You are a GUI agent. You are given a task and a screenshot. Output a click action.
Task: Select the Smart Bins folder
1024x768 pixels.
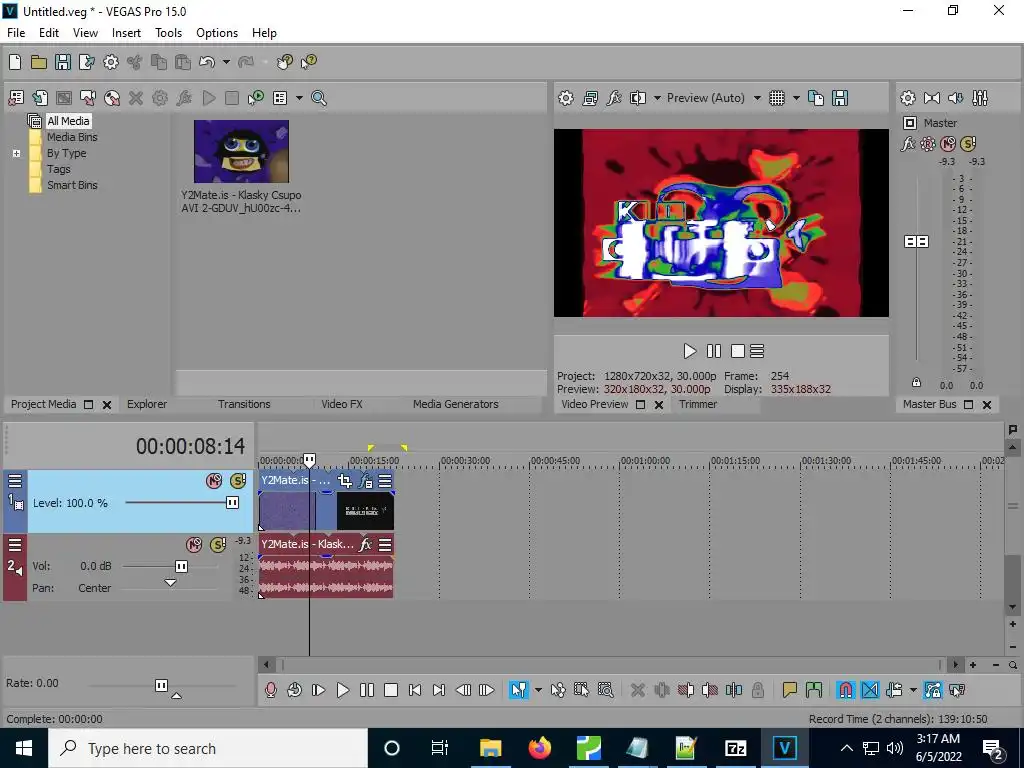(72, 185)
